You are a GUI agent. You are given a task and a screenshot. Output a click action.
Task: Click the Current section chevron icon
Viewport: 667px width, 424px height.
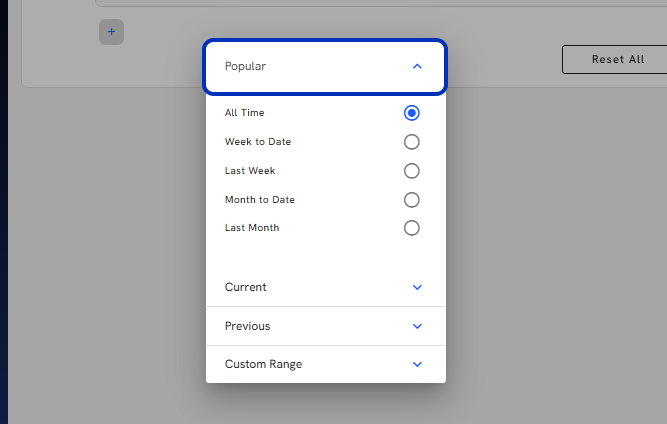click(417, 287)
